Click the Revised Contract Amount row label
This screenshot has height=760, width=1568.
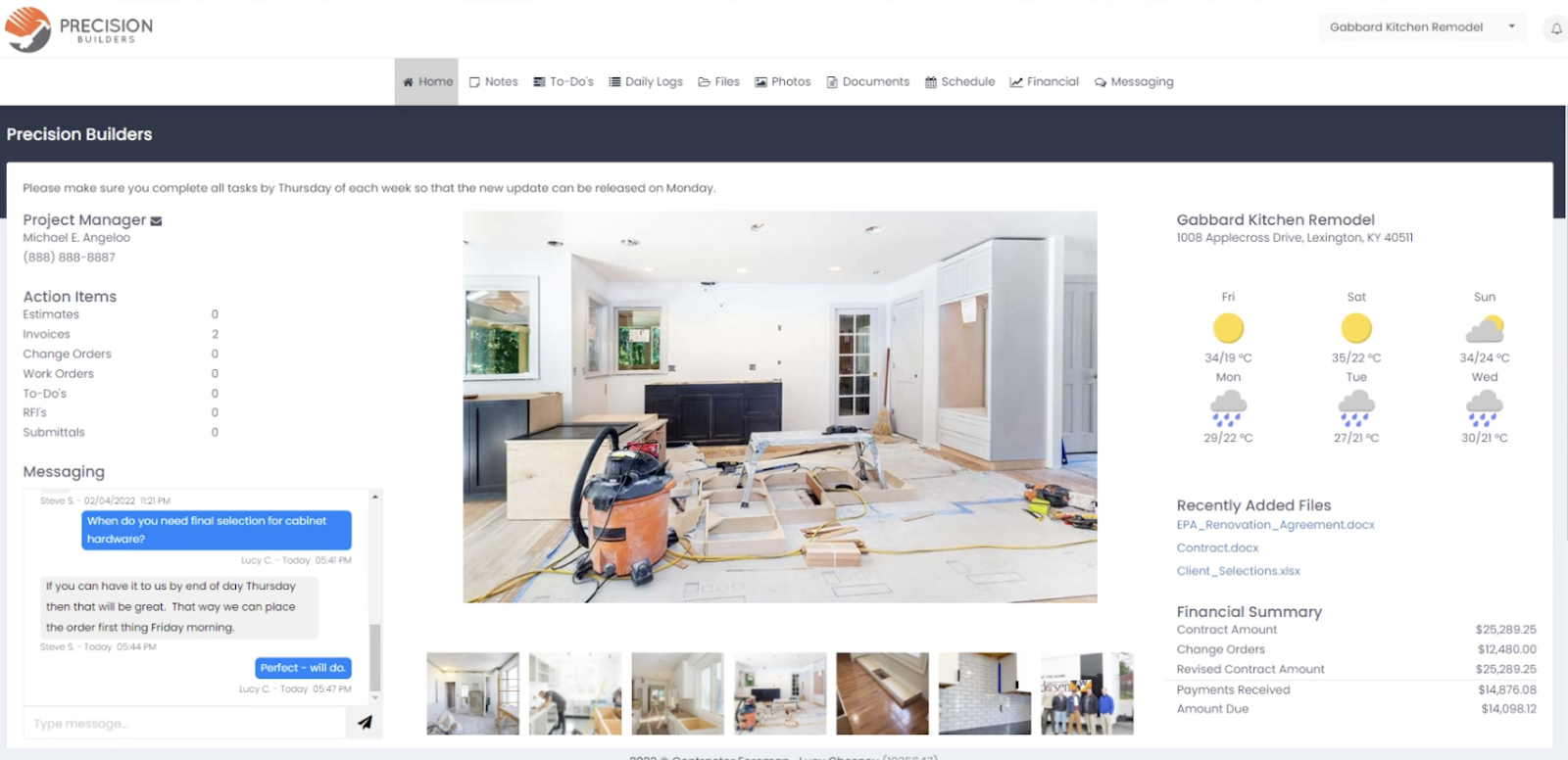pos(1250,670)
